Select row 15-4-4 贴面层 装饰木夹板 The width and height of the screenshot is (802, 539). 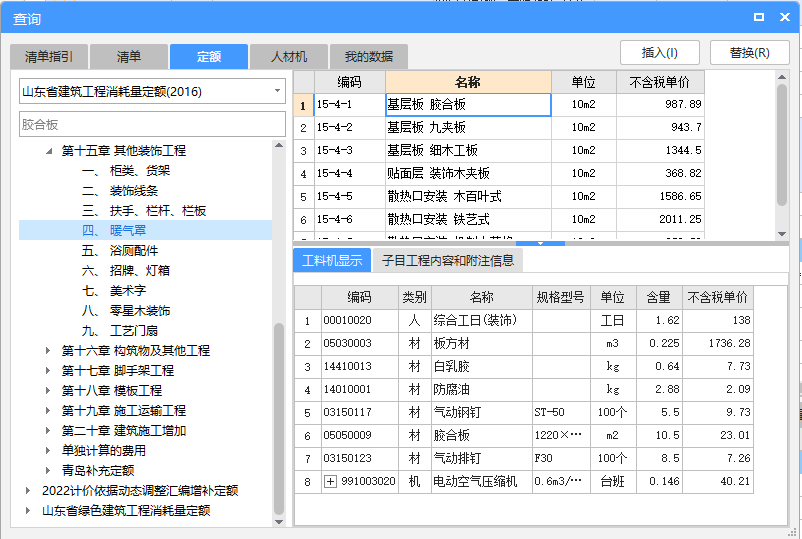(x=499, y=173)
